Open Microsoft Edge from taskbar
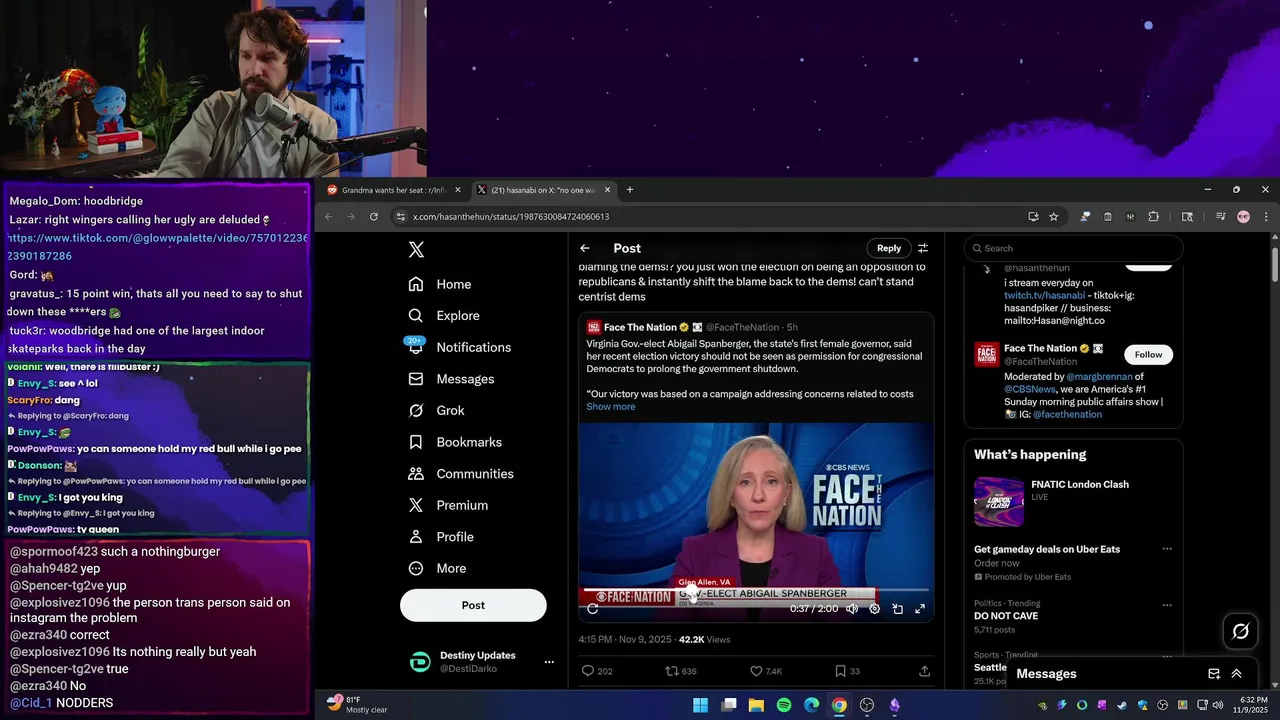 811,705
